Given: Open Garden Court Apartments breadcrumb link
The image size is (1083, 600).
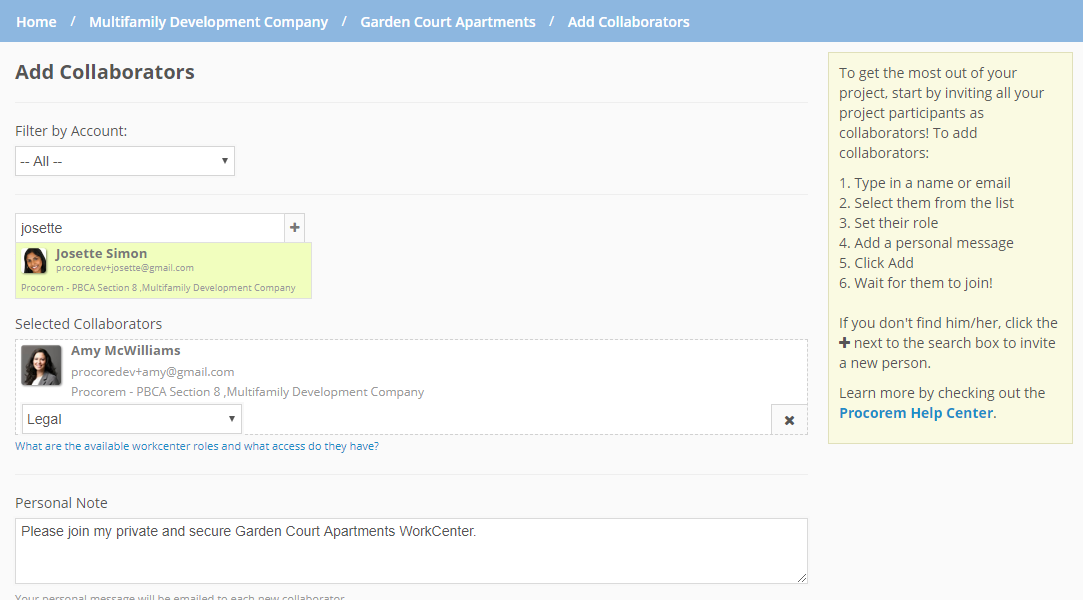Looking at the screenshot, I should 447,21.
